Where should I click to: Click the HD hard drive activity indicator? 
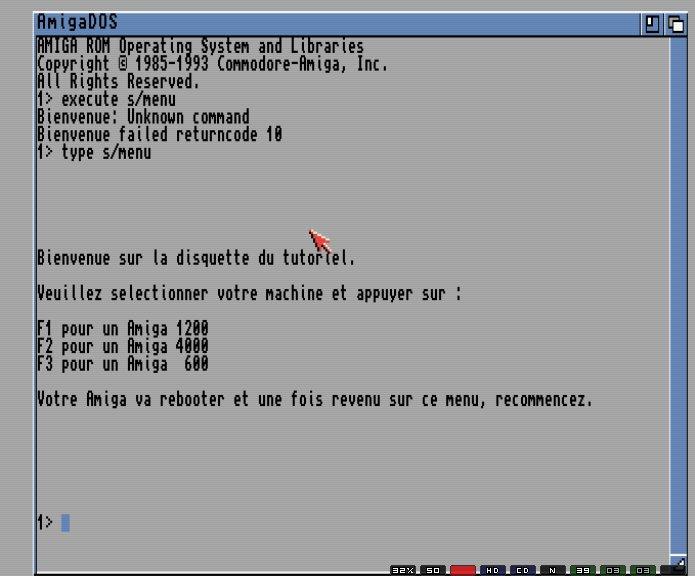[x=492, y=570]
